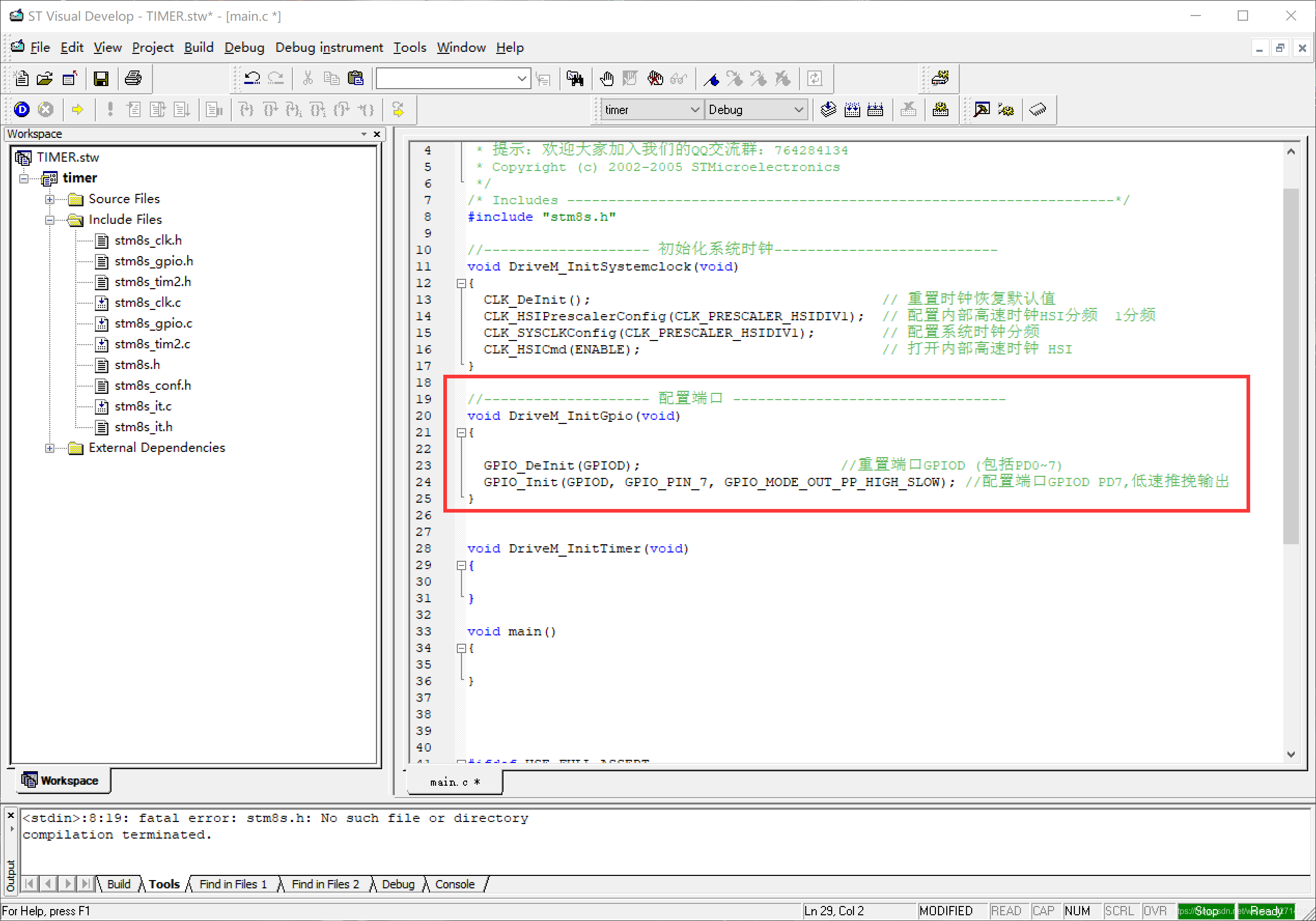Collapse DriveM_InitGpio code fold on line 21
1316x921 pixels.
tap(461, 432)
